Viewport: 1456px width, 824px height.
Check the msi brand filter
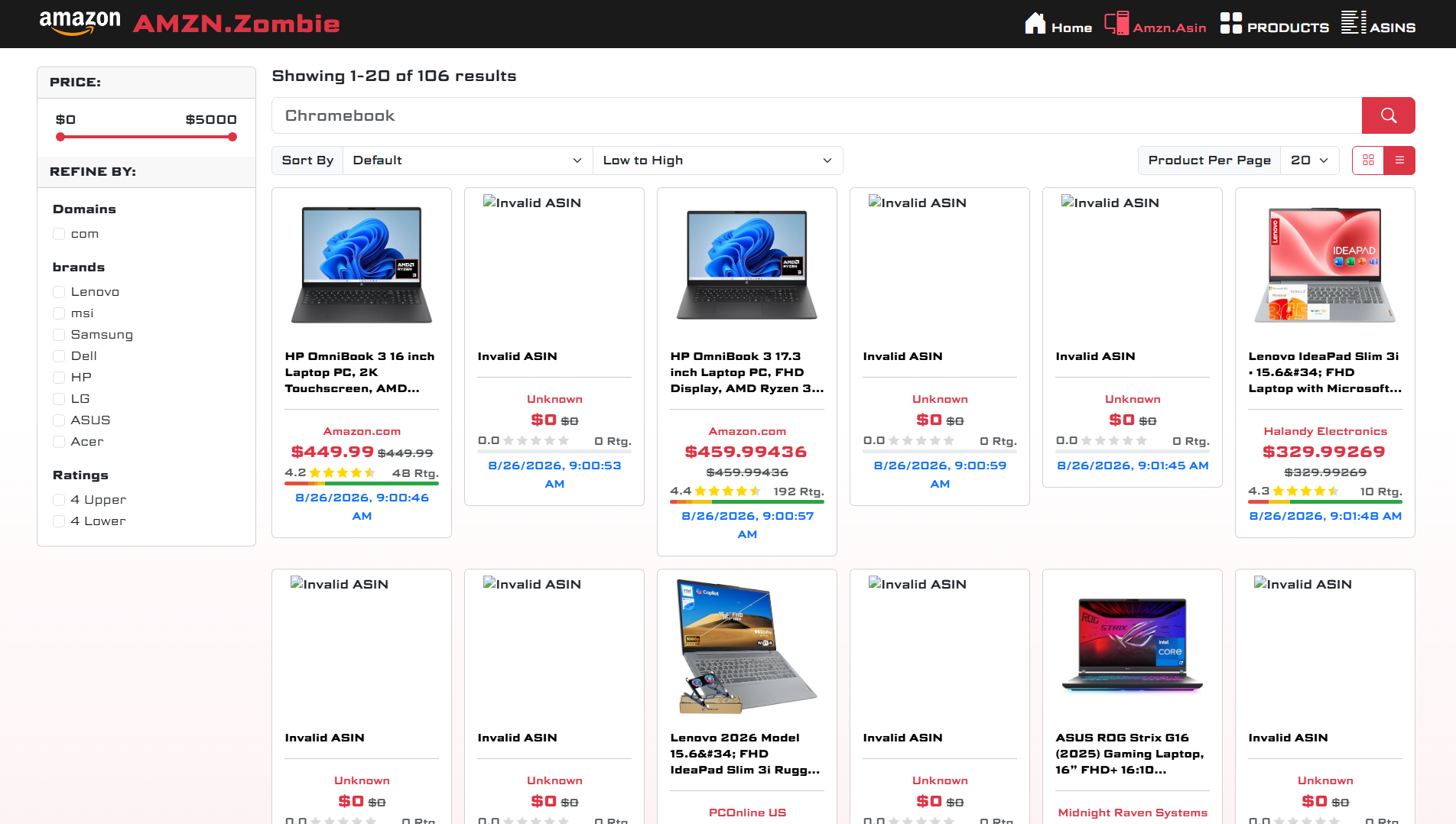coord(59,313)
